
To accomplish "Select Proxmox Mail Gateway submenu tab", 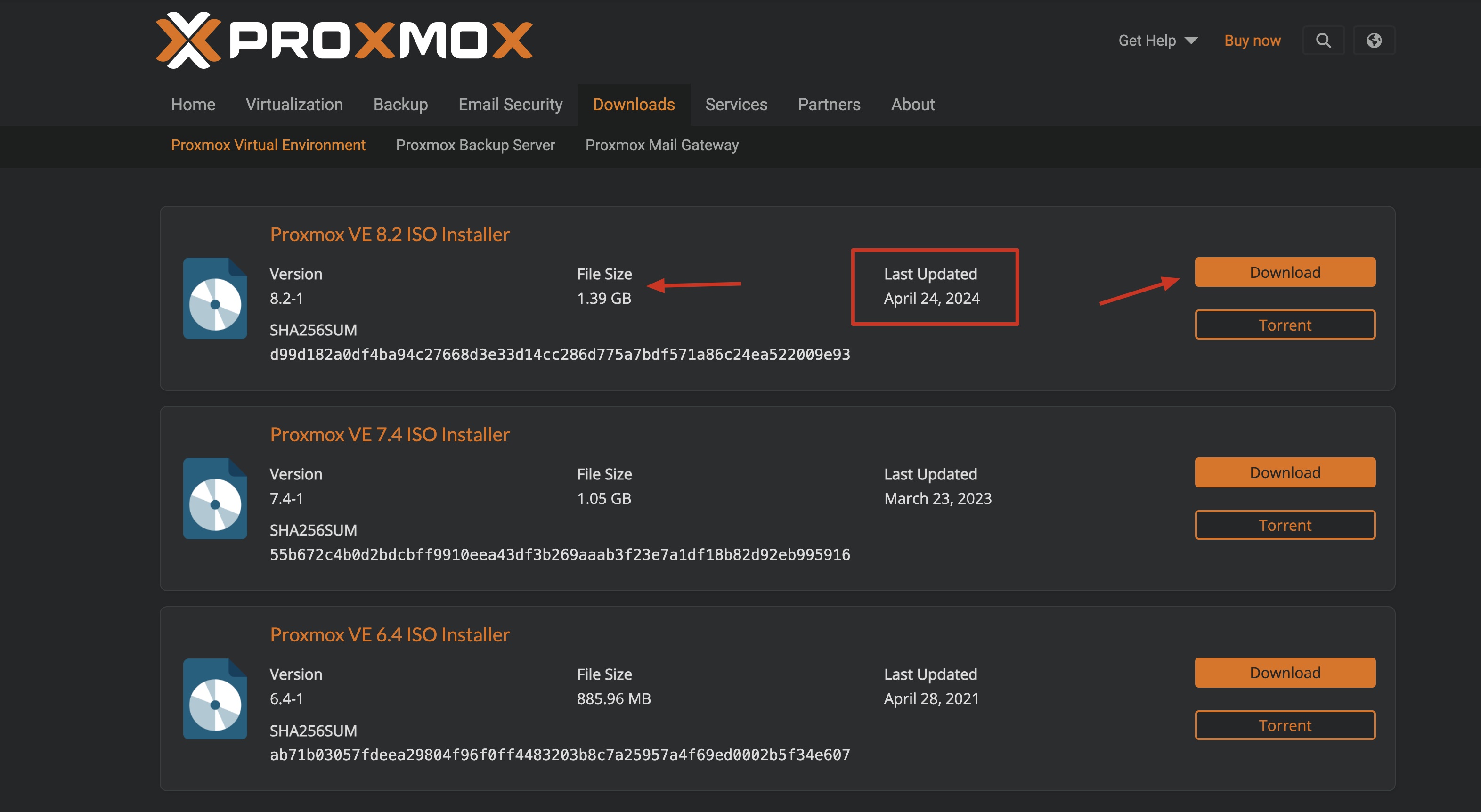I will [x=662, y=145].
